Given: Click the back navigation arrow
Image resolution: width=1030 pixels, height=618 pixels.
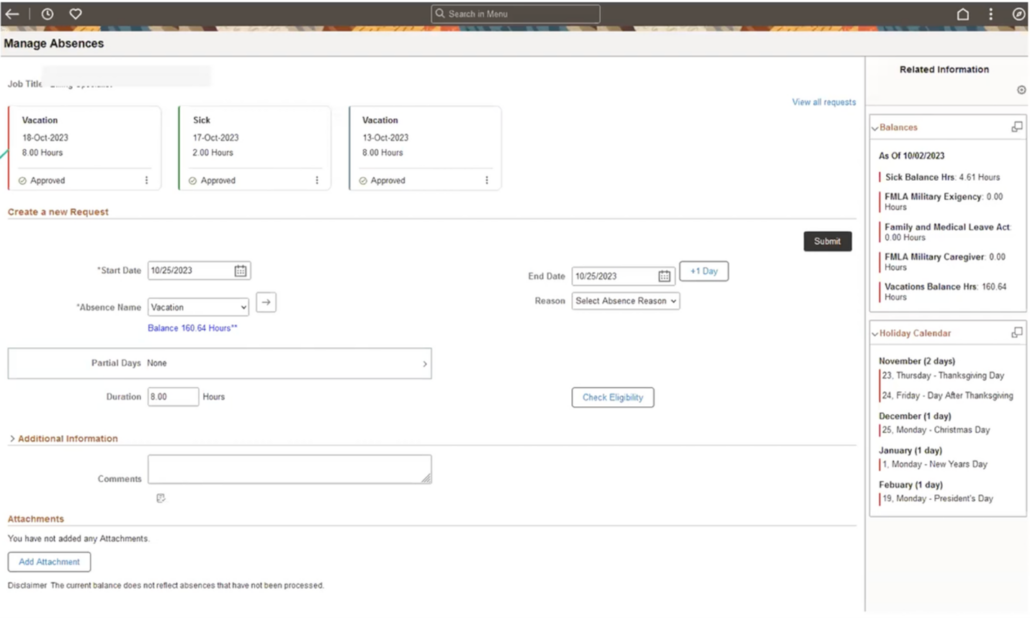Looking at the screenshot, I should (13, 14).
